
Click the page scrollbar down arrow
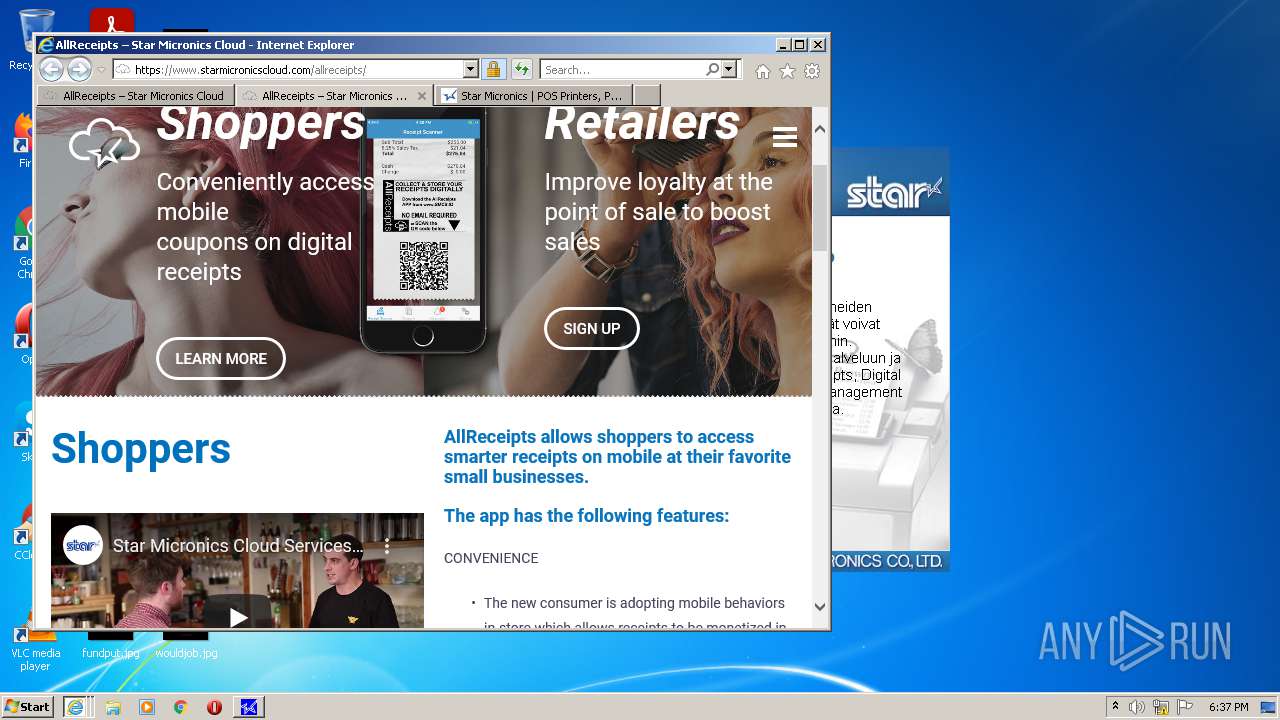[x=820, y=606]
